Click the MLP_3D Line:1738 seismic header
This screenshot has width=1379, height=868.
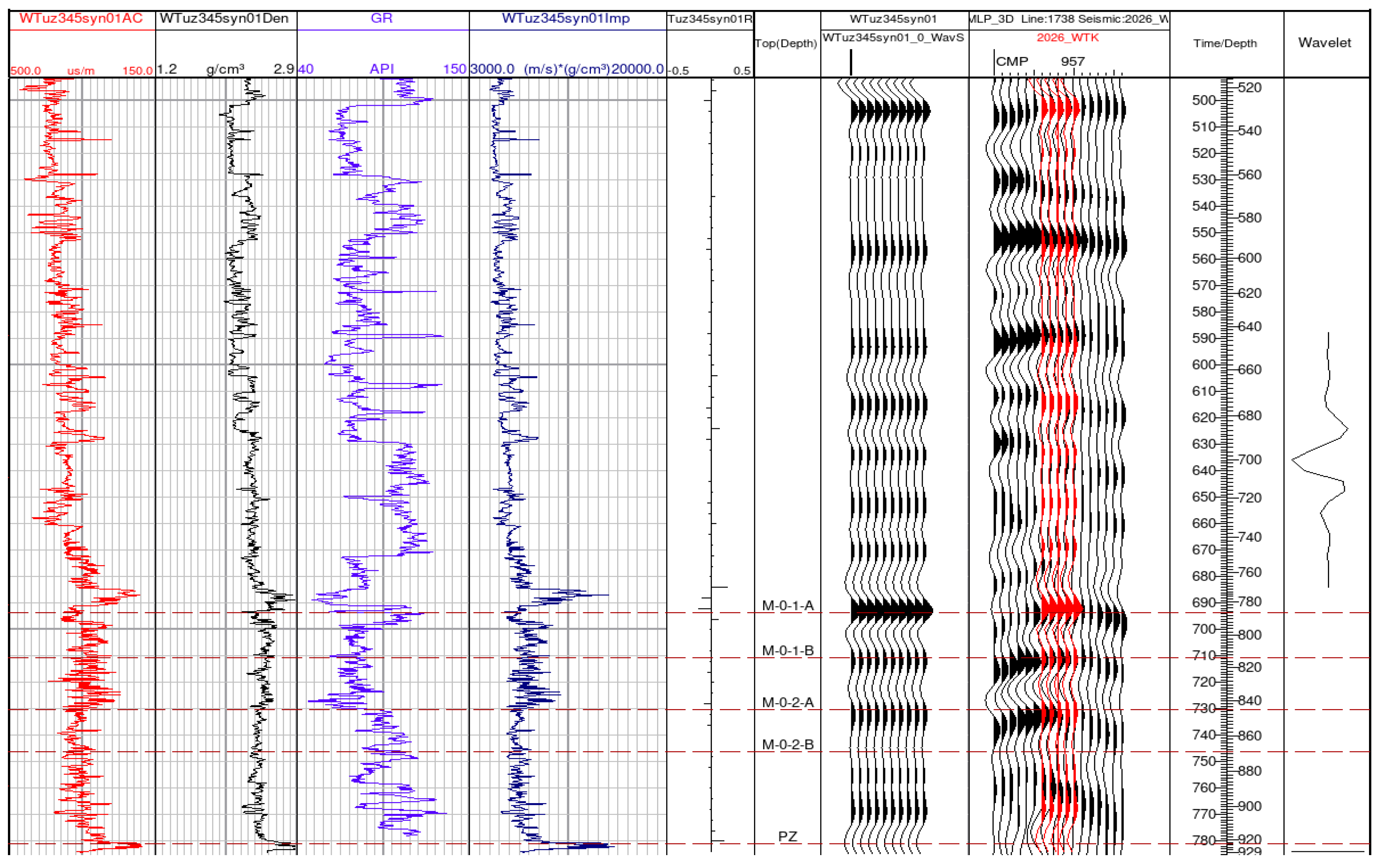click(x=1069, y=19)
